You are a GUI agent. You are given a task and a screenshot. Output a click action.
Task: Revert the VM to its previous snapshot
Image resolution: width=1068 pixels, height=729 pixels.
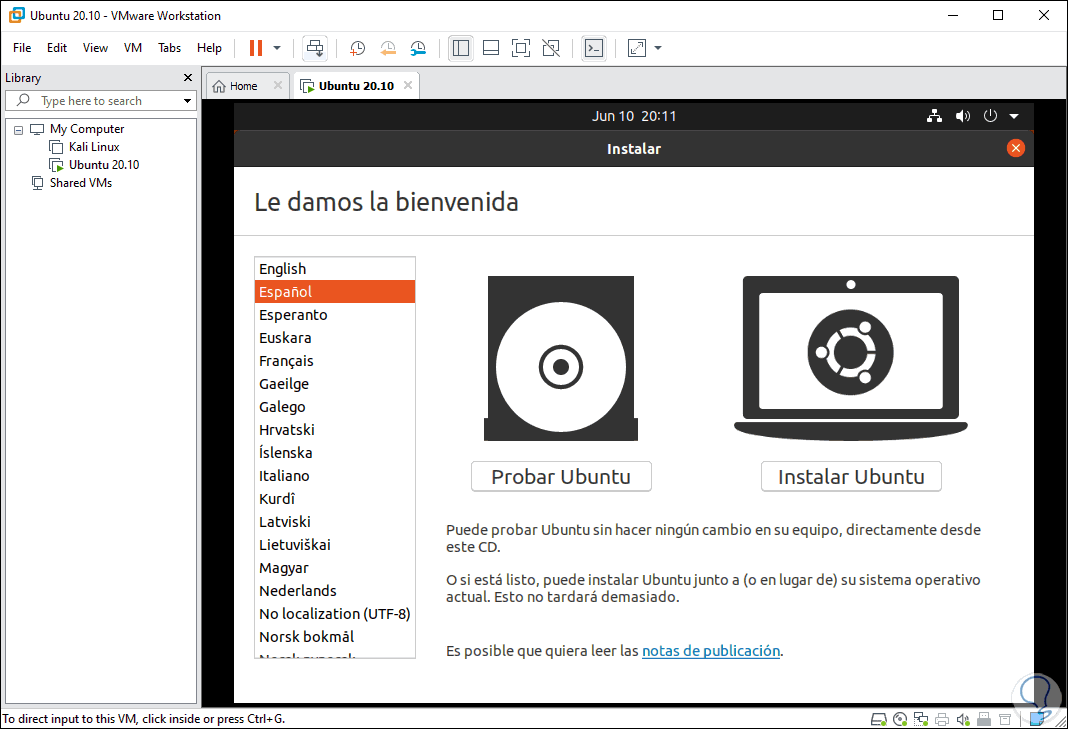pos(388,48)
